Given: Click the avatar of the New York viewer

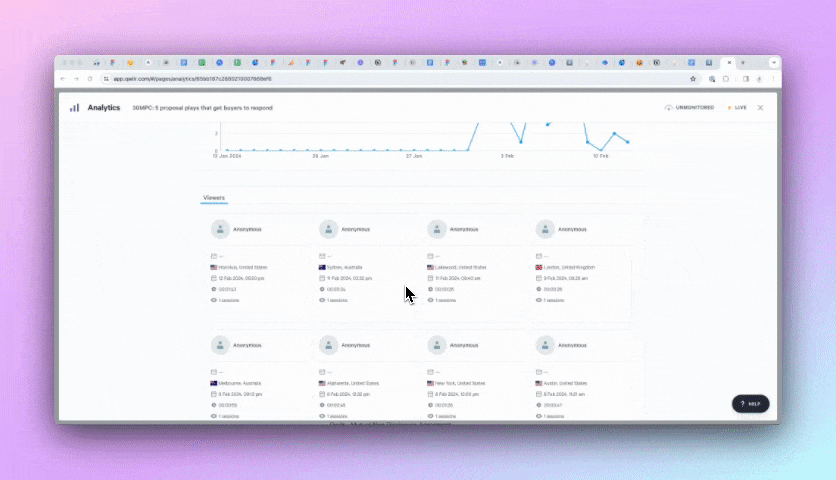Looking at the screenshot, I should coord(437,345).
